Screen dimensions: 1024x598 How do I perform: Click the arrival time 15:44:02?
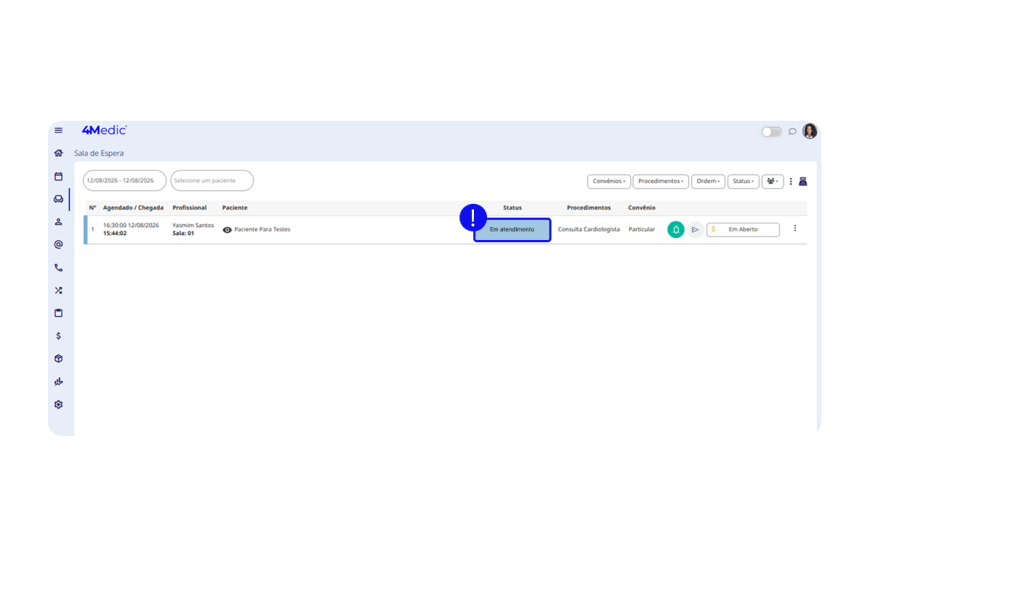click(115, 233)
